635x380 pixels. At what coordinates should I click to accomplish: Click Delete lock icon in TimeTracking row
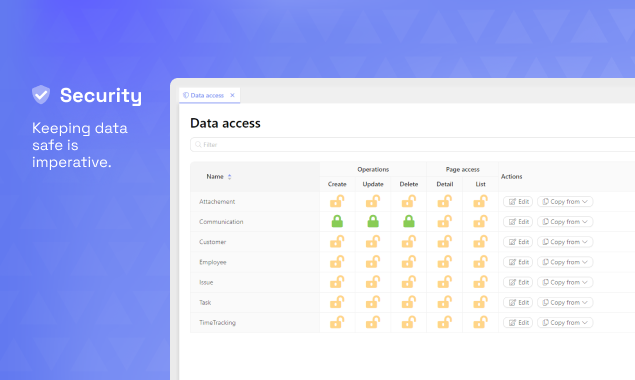[x=409, y=322]
